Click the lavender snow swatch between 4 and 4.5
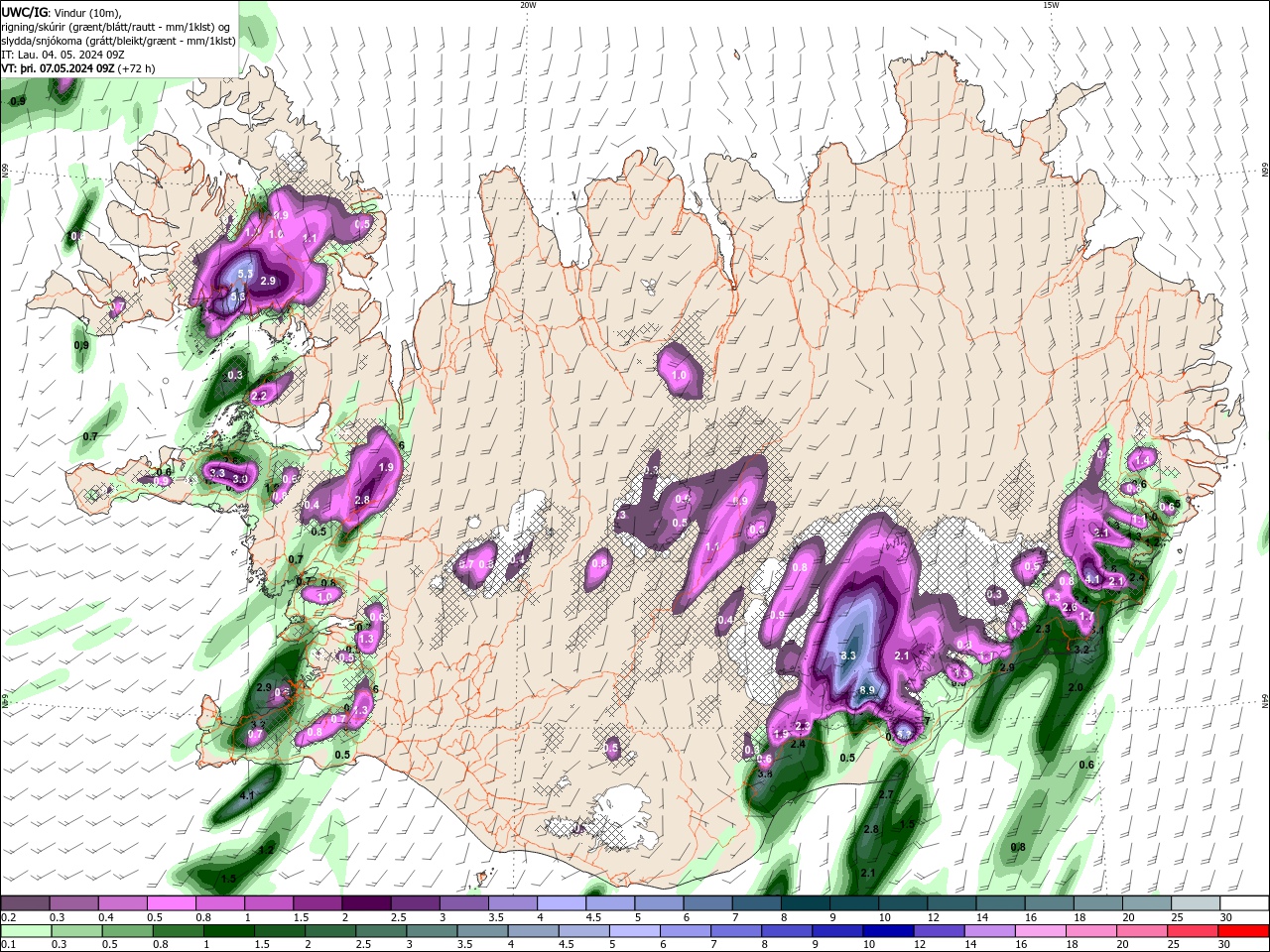 [x=562, y=903]
